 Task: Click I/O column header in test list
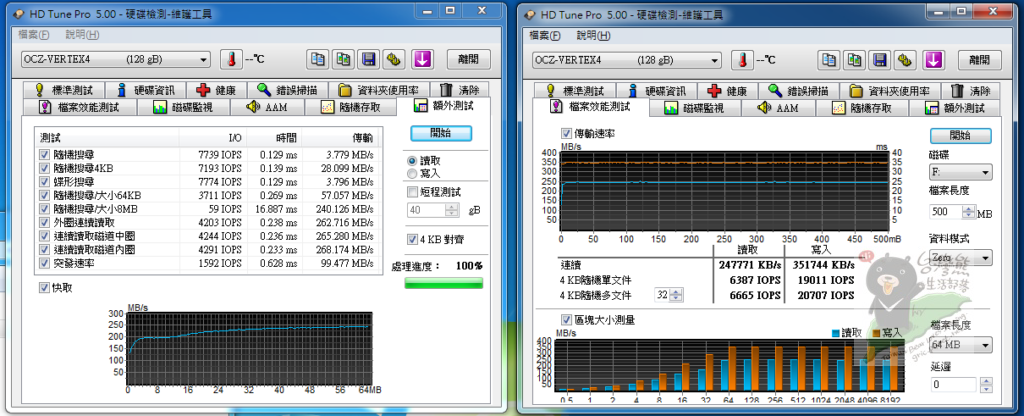click(213, 138)
